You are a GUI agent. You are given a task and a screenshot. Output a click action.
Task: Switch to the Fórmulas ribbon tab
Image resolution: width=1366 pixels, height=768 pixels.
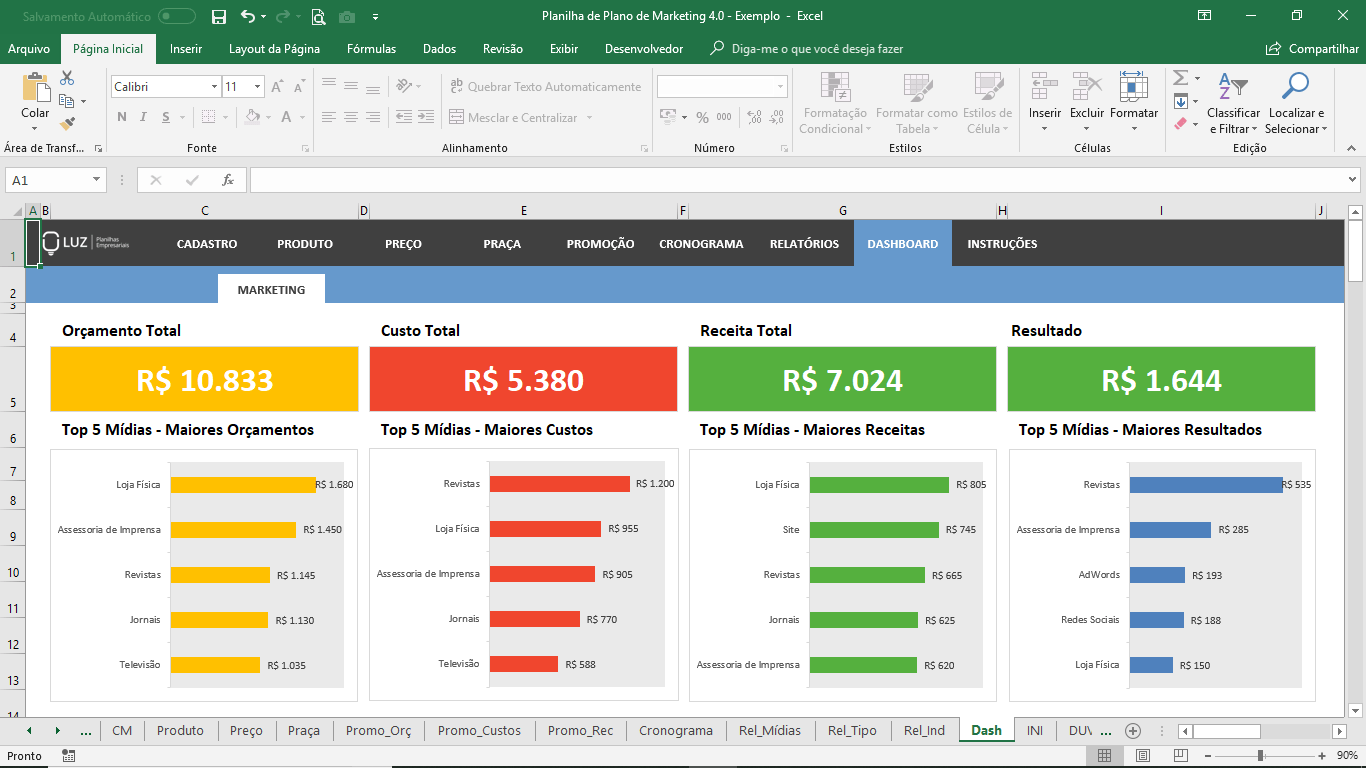tap(371, 48)
